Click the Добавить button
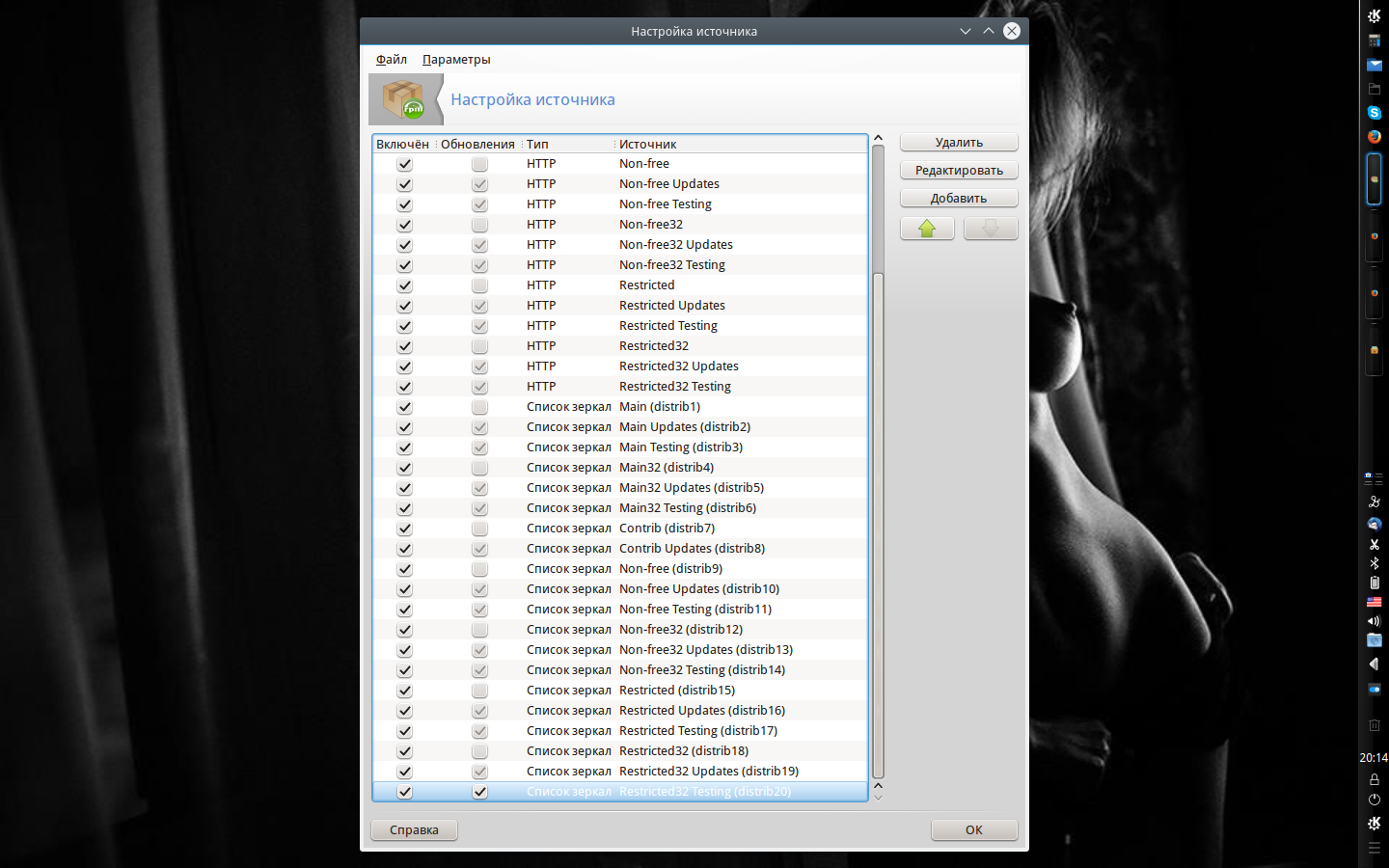 pyautogui.click(x=959, y=199)
